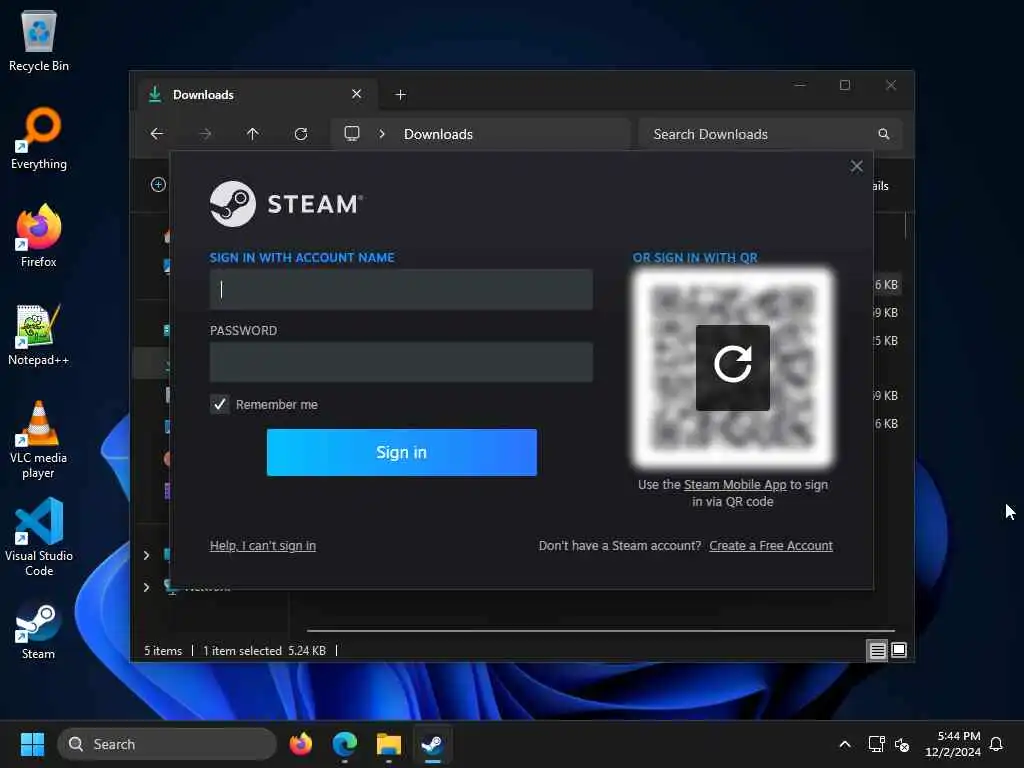Open the Recycle Bin desktop icon

pos(39,42)
